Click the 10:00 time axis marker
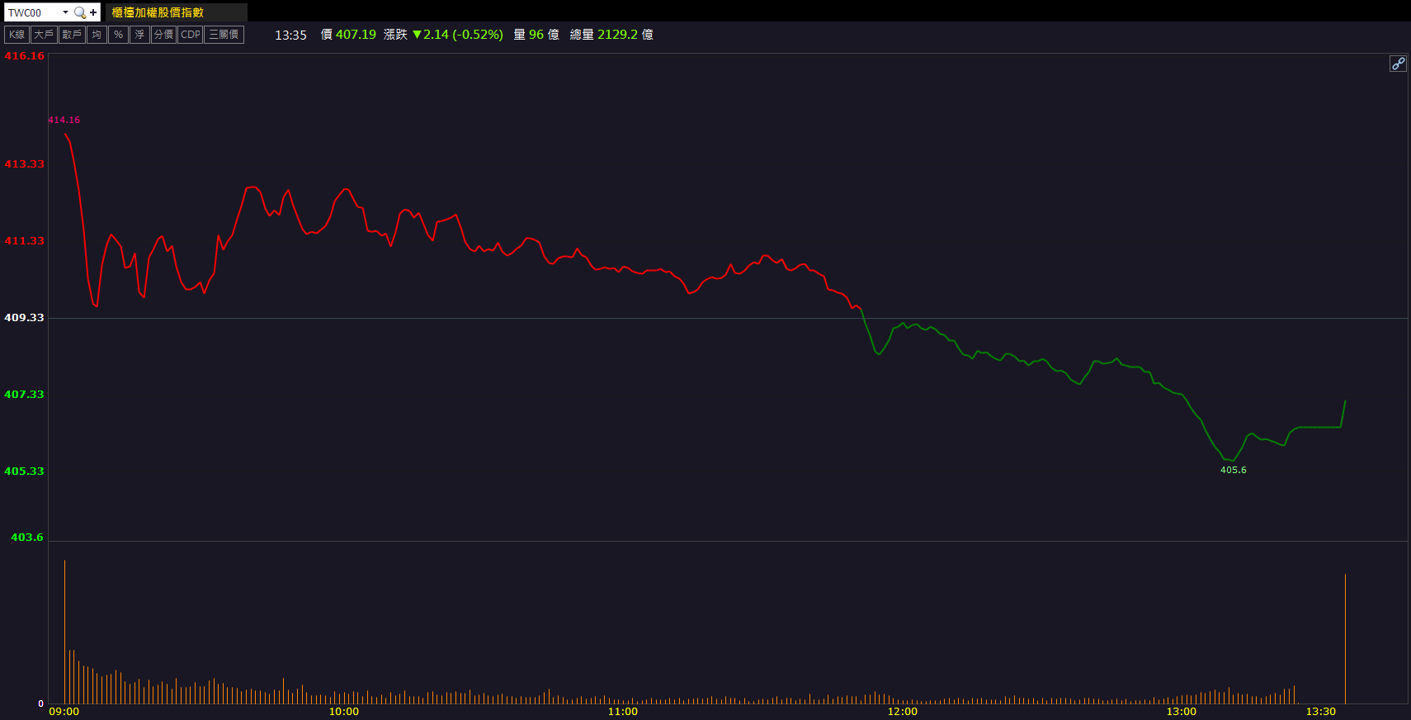The width and height of the screenshot is (1411, 720). point(343,712)
